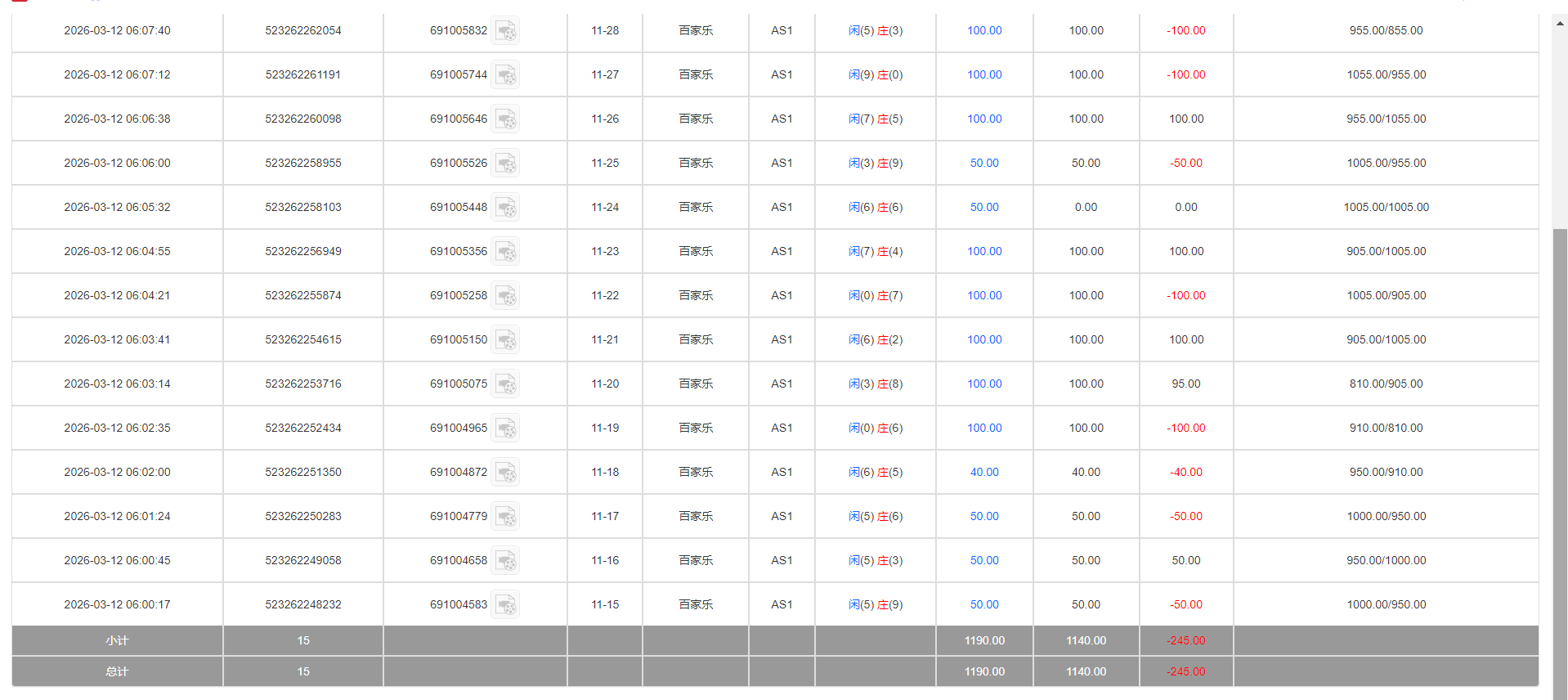
Task: Open the 闲(9) 庄(0) result in row 11-27
Action: (875, 74)
